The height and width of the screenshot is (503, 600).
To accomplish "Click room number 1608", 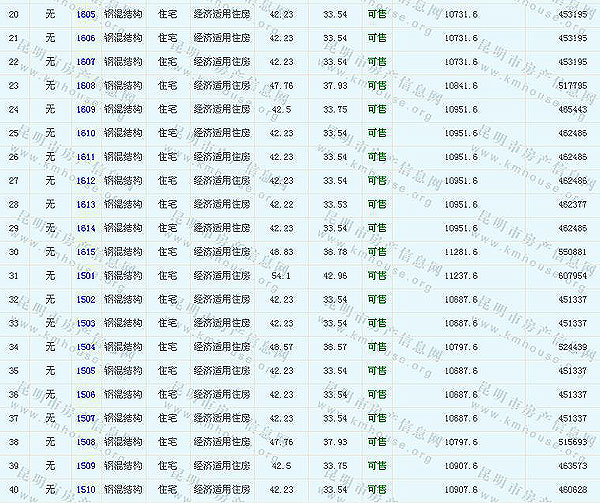I will click(x=86, y=85).
